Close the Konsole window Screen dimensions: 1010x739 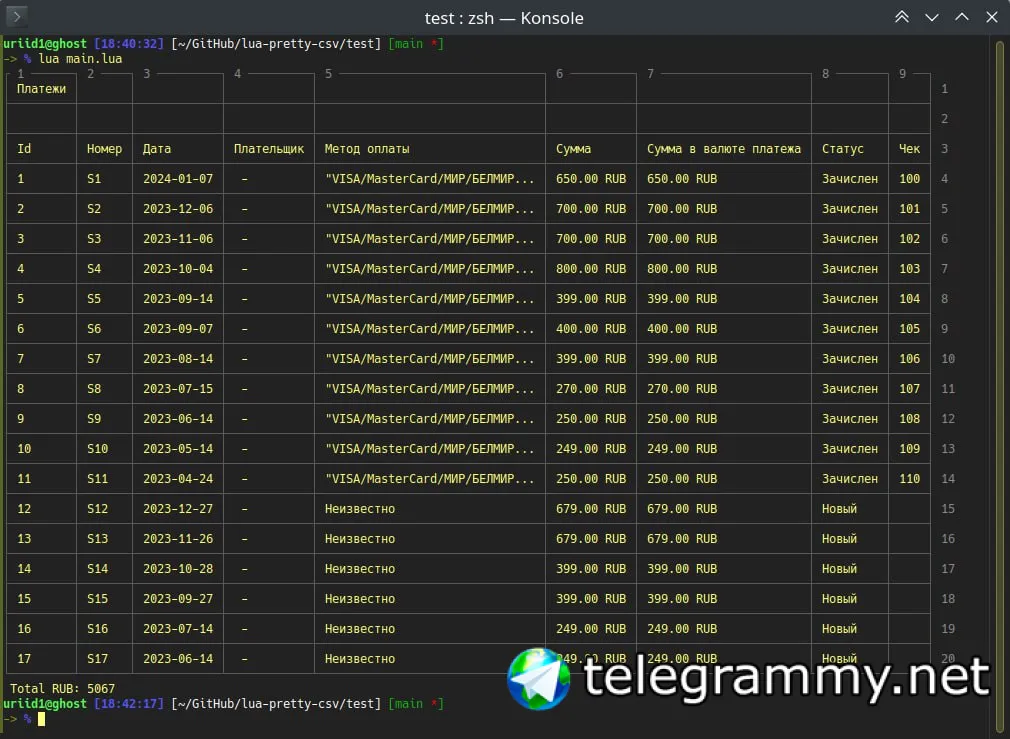(991, 17)
